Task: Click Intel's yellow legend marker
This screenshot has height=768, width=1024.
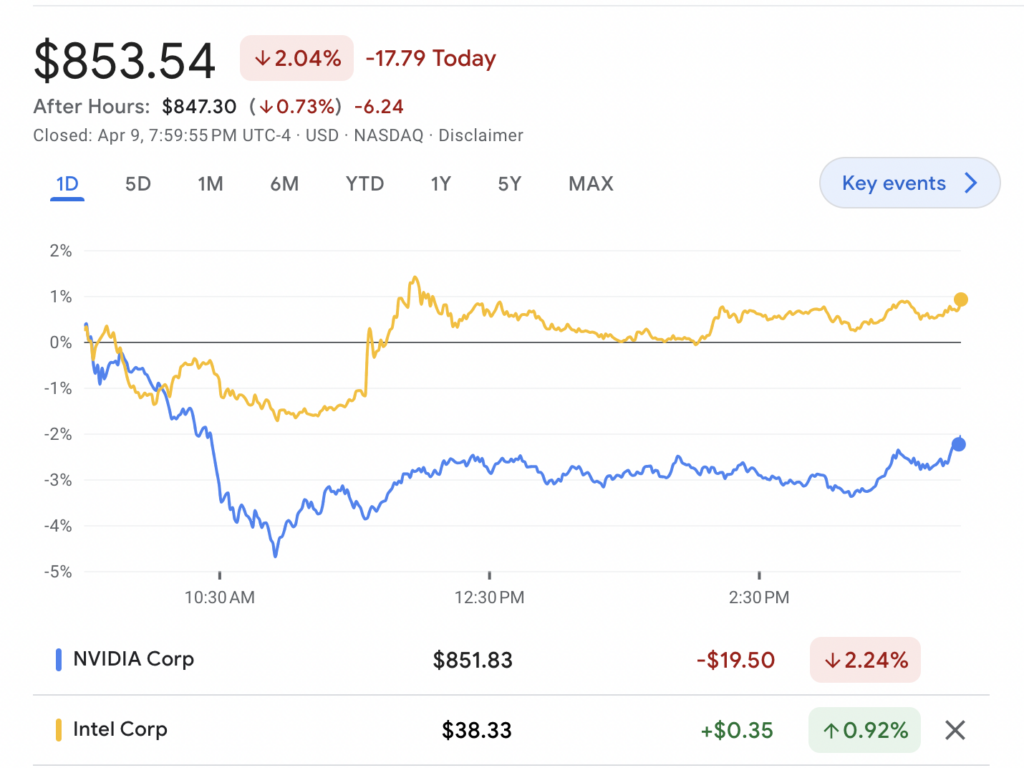Action: pyautogui.click(x=58, y=729)
